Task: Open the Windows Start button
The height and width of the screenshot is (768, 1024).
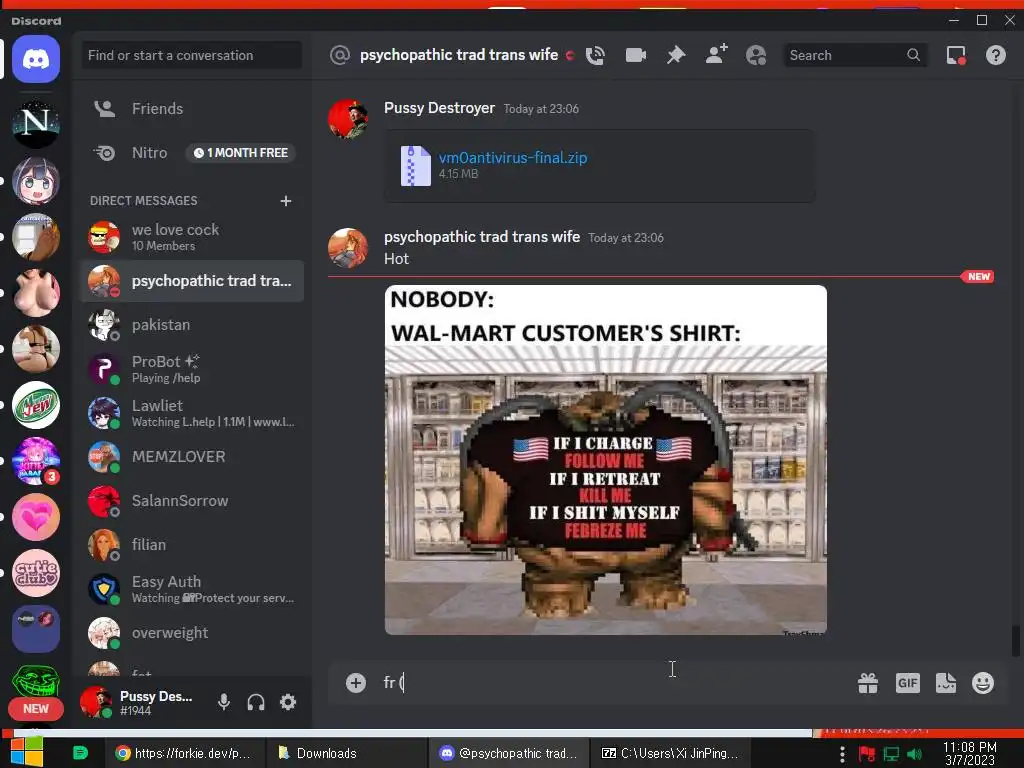Action: (x=26, y=753)
